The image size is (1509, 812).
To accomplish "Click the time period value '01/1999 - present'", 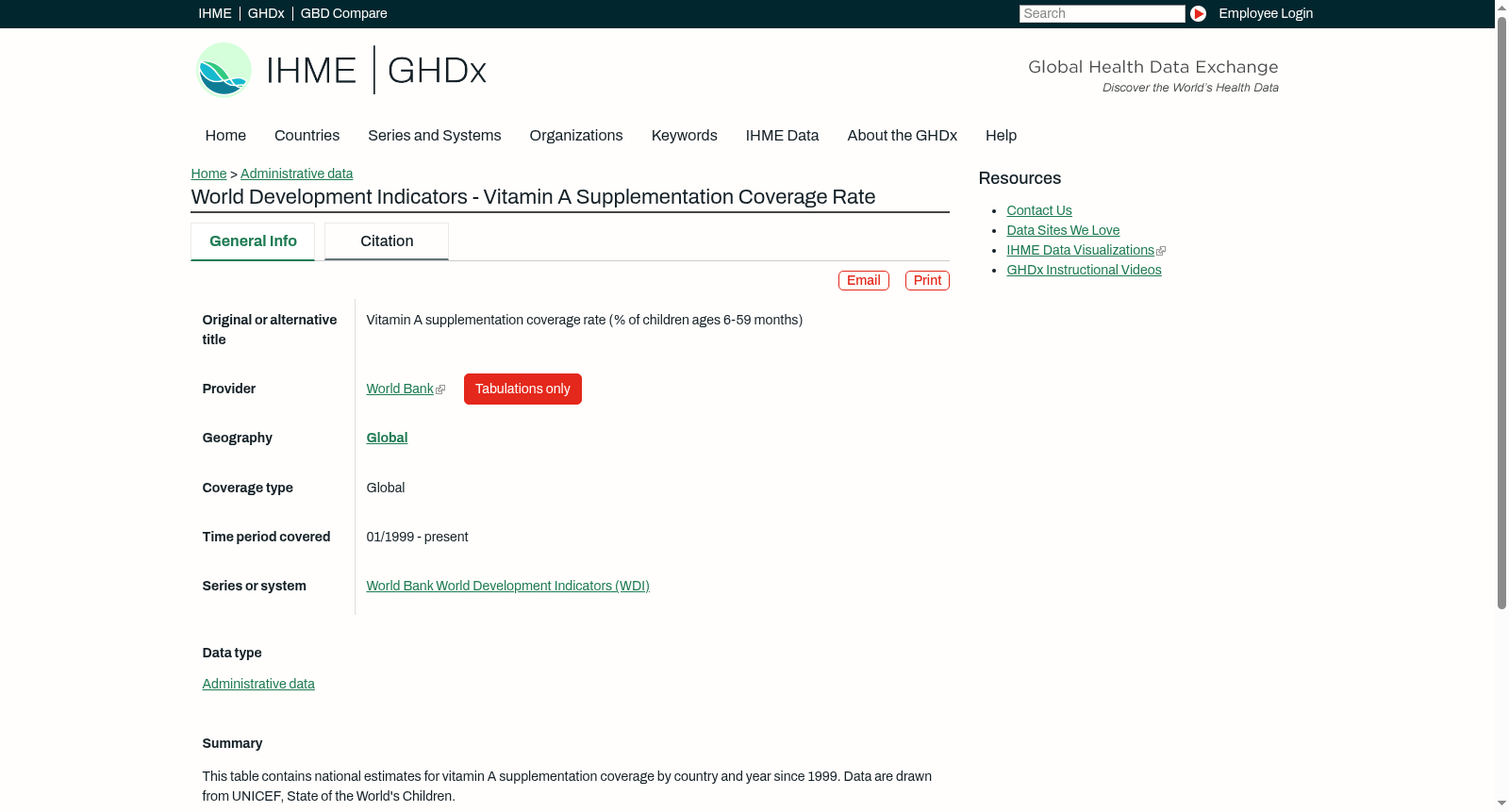I will (418, 537).
